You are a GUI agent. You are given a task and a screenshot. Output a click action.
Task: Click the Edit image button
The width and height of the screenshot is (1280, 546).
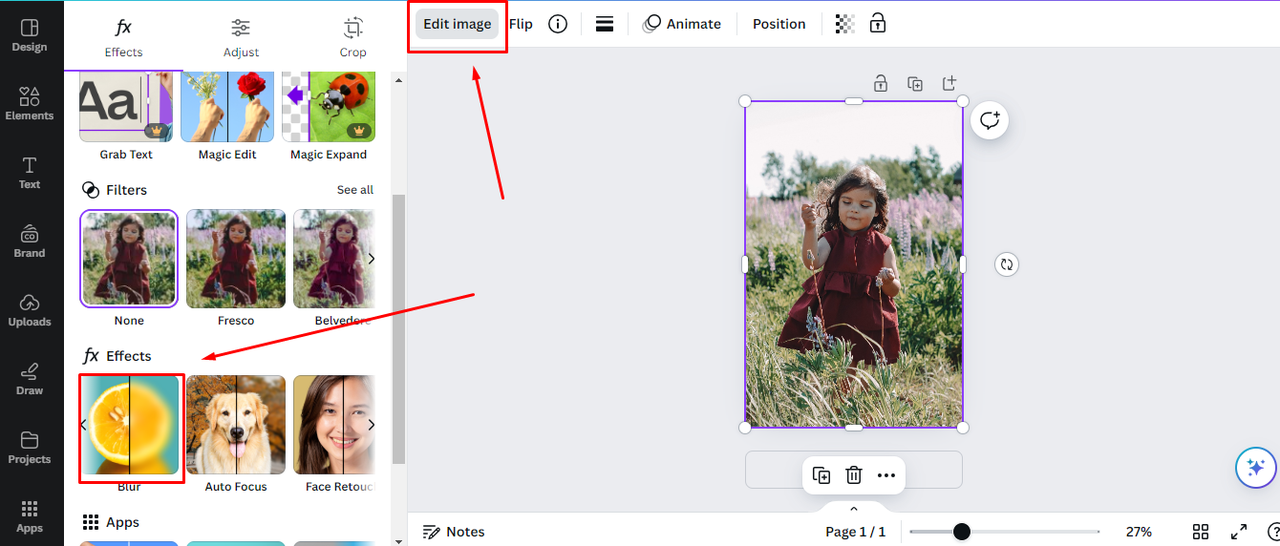(x=457, y=24)
